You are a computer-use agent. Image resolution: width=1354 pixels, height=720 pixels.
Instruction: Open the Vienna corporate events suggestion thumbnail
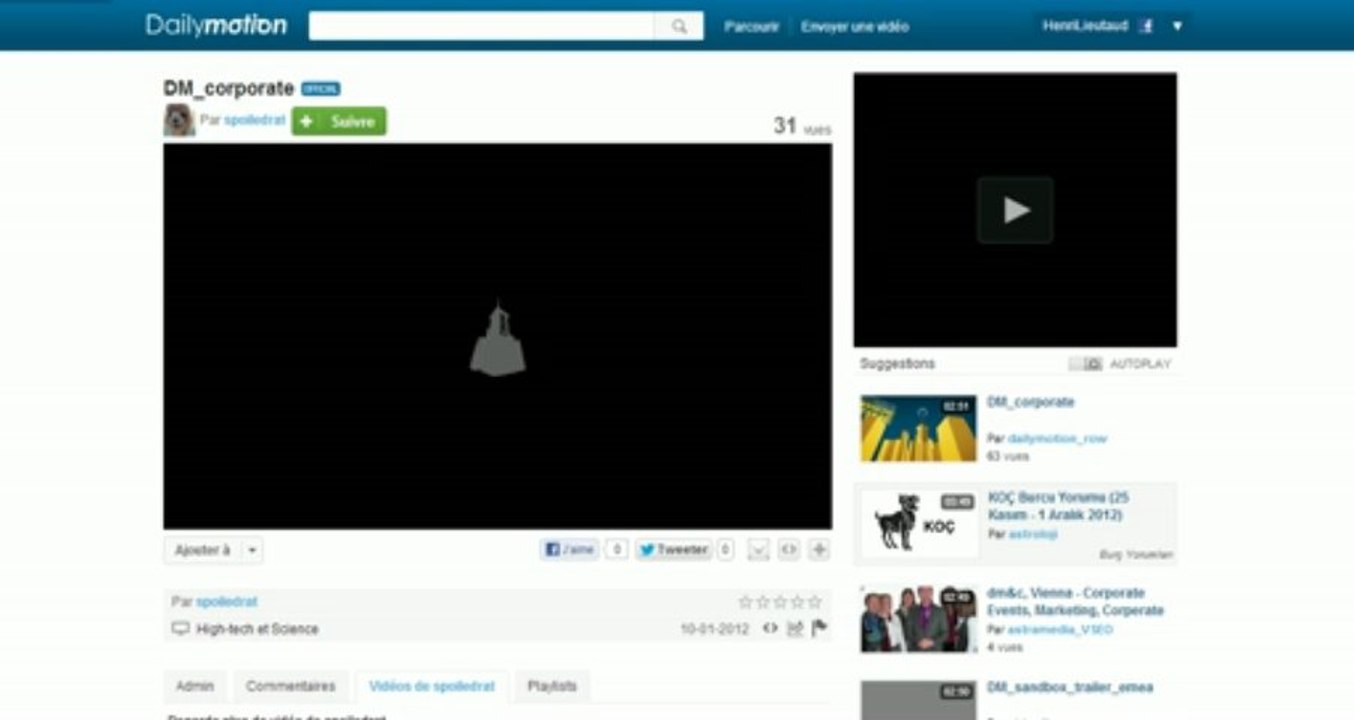[918, 619]
